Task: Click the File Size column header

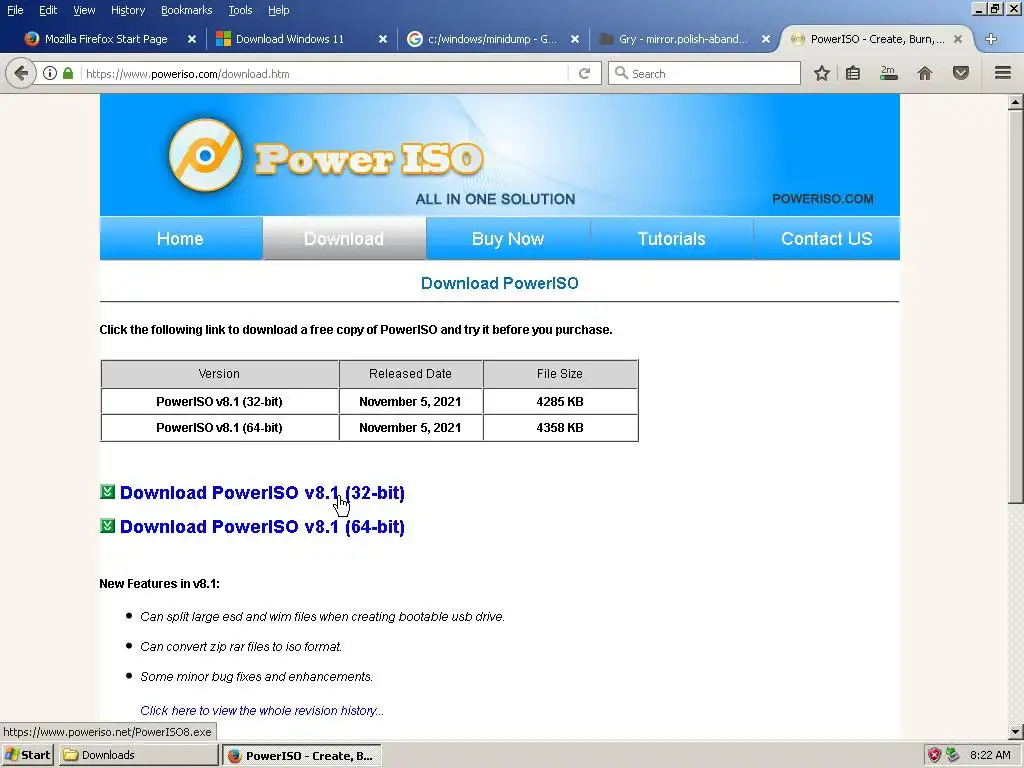Action: [x=560, y=374]
